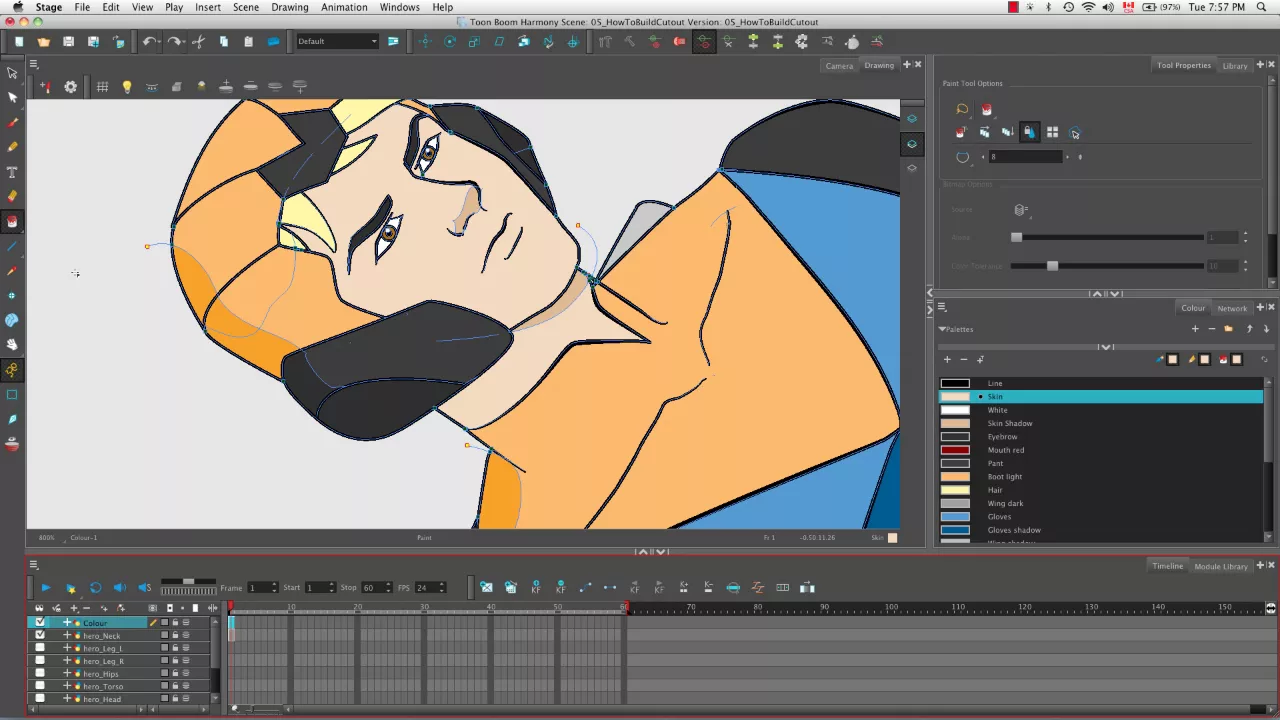Select the Eraser tool

pos(12,196)
